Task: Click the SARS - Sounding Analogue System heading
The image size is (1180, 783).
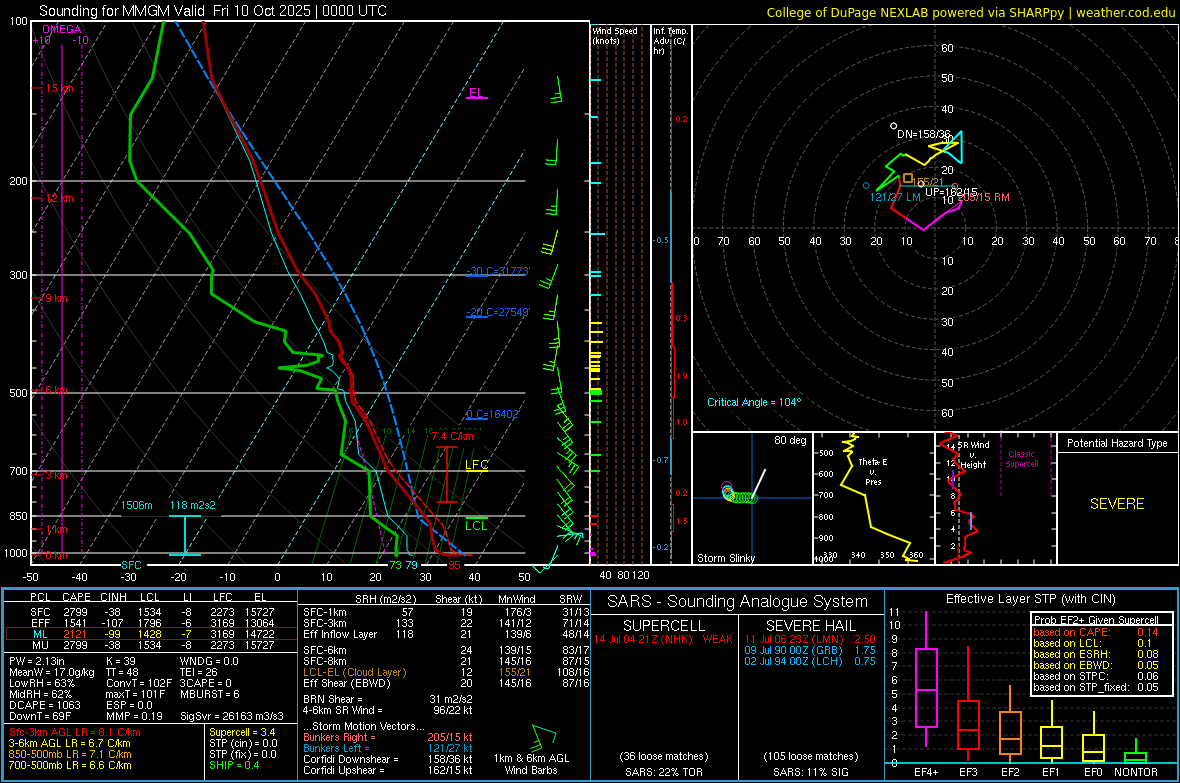Action: pyautogui.click(x=737, y=601)
